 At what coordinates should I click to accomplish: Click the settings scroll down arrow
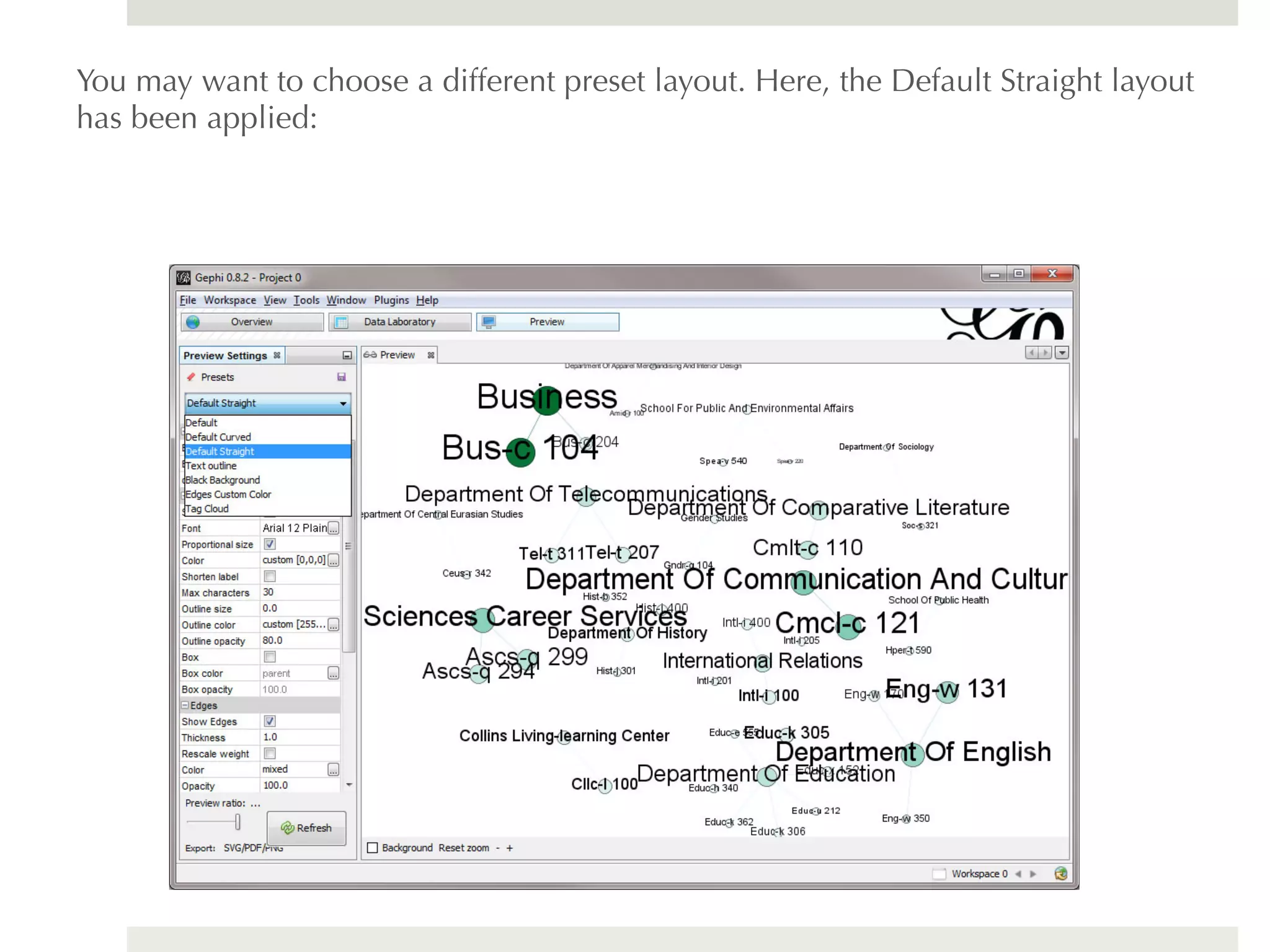pyautogui.click(x=349, y=785)
